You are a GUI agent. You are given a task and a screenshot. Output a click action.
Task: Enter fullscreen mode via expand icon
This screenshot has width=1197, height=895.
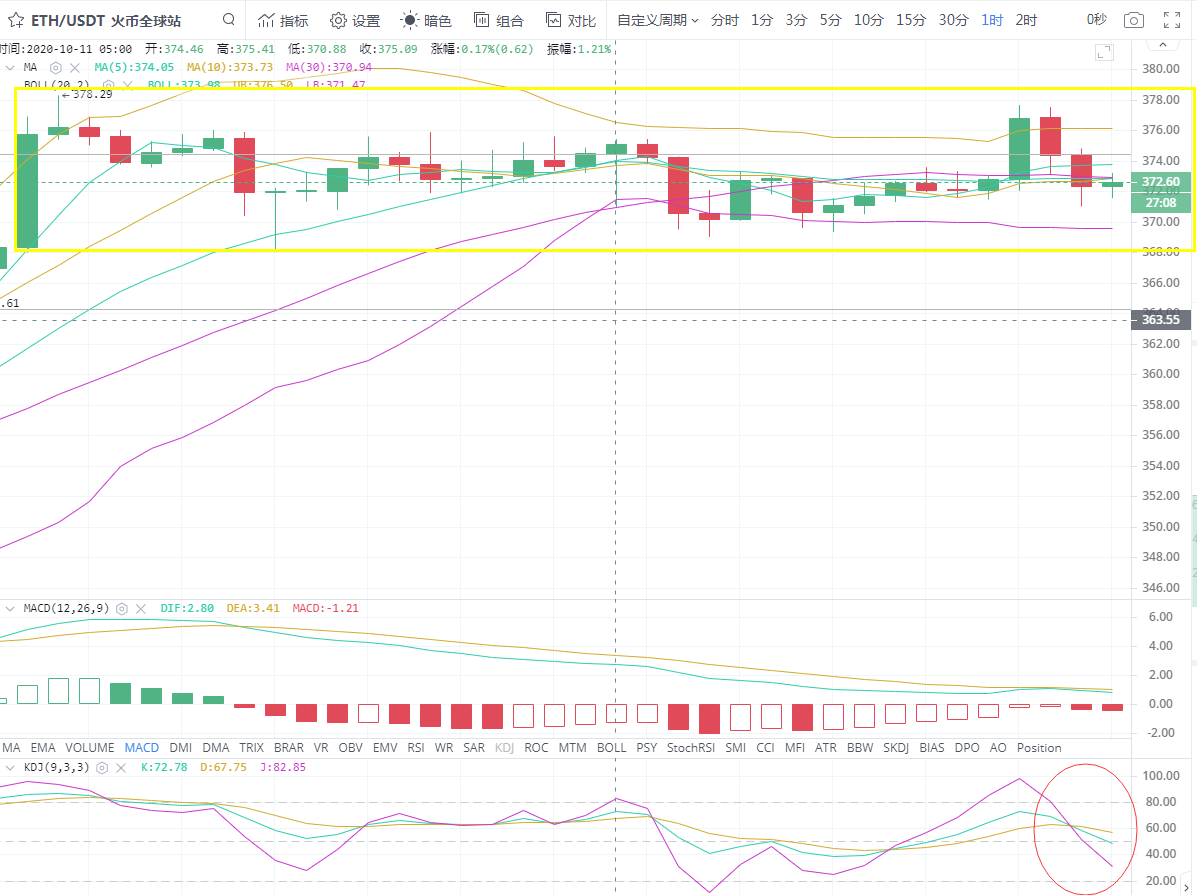pos(1173,20)
